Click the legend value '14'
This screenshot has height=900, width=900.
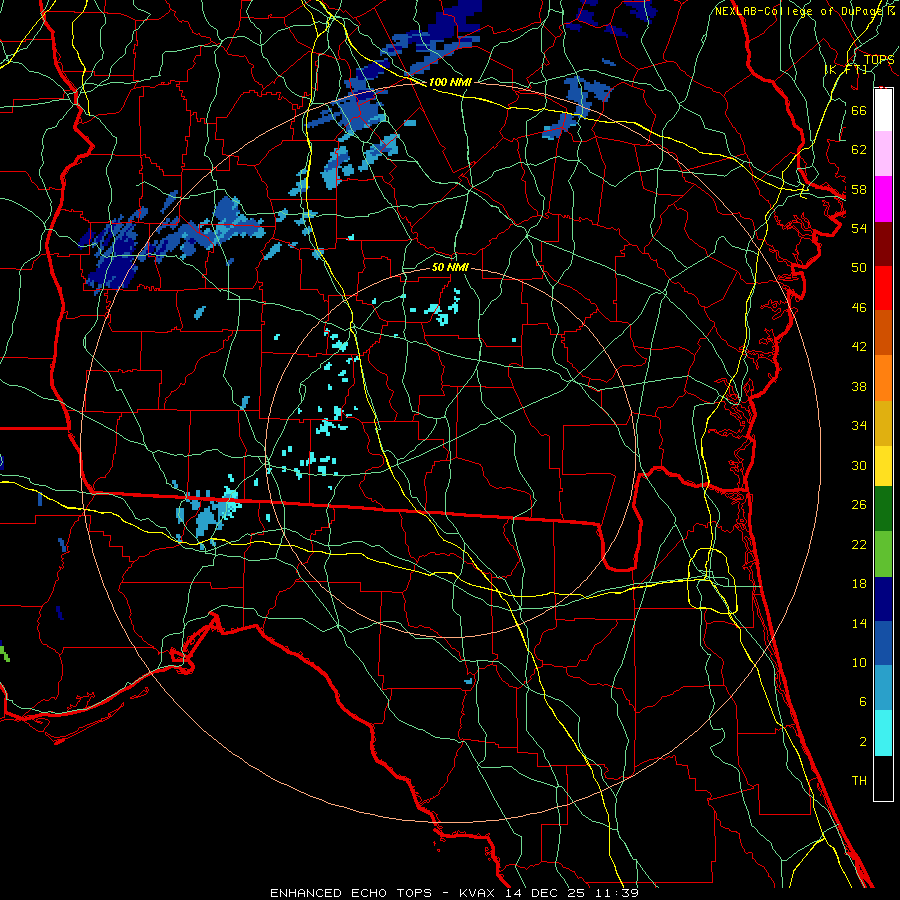(859, 623)
